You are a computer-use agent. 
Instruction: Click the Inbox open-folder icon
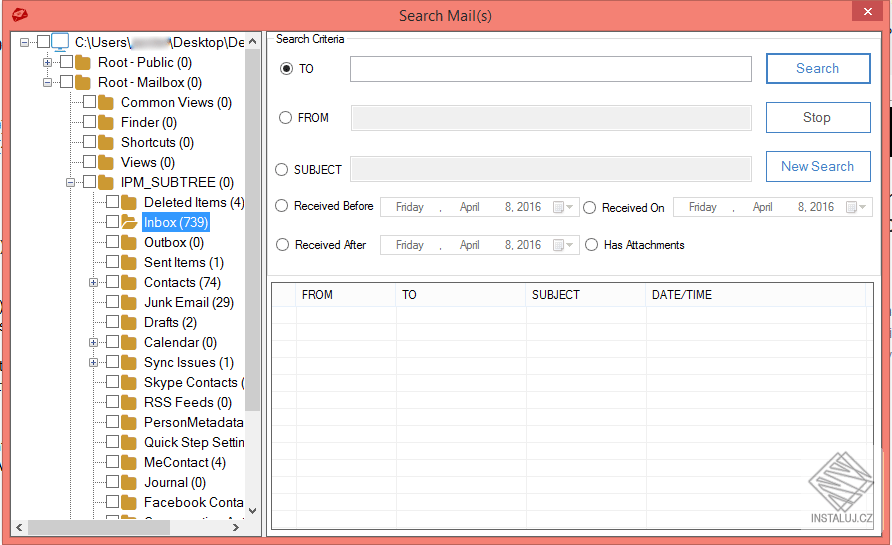pyautogui.click(x=129, y=222)
